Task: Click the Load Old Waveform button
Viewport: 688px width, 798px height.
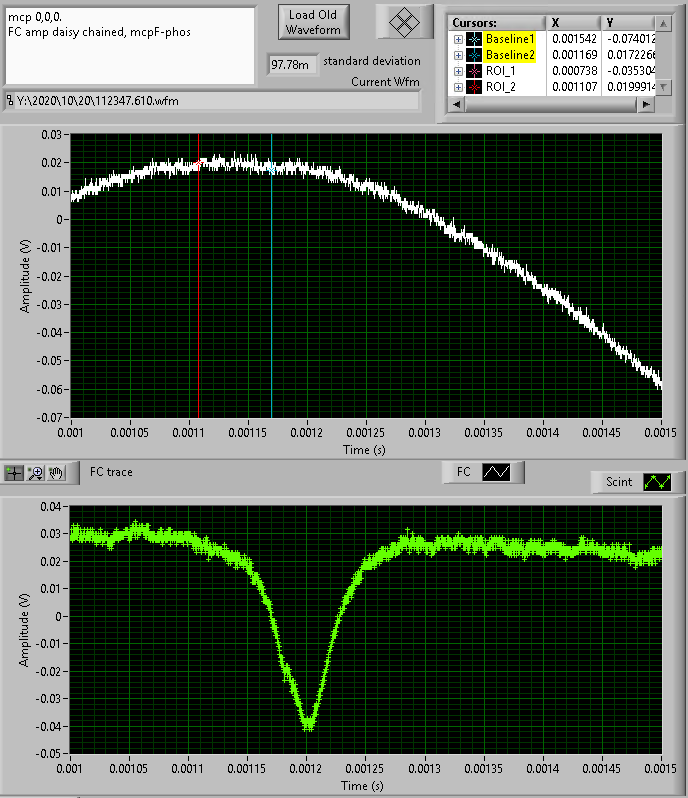Action: [314, 22]
